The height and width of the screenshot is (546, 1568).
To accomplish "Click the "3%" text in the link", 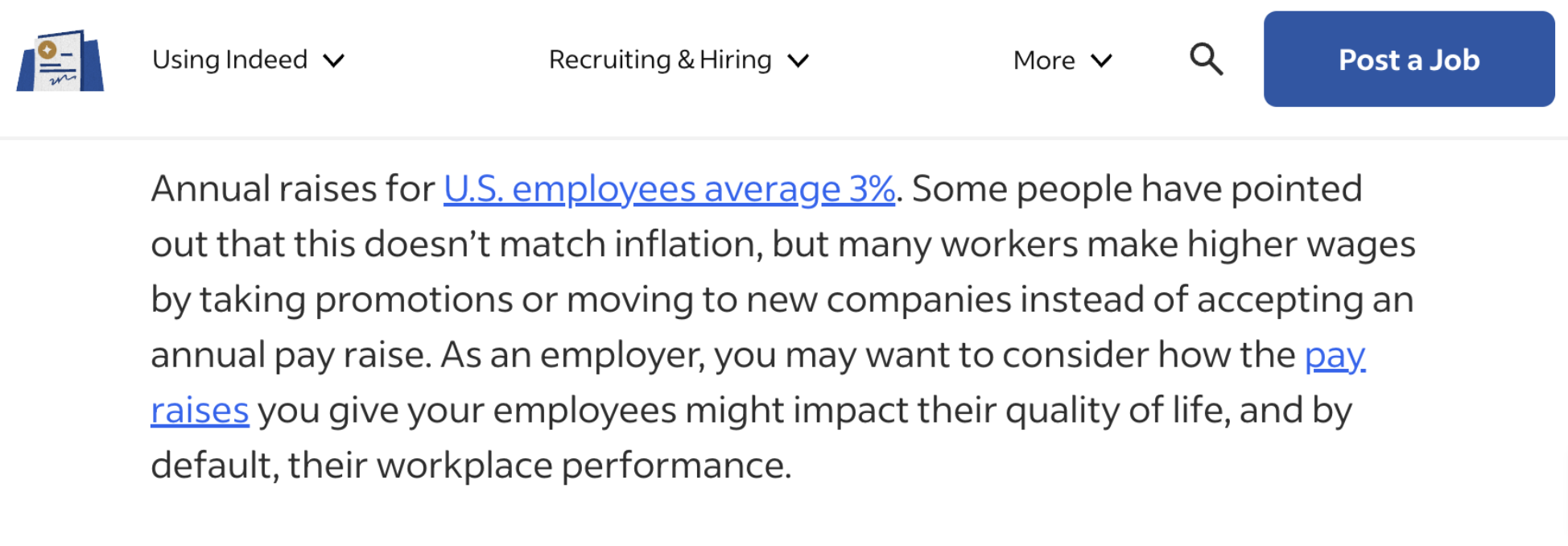I will click(x=872, y=188).
